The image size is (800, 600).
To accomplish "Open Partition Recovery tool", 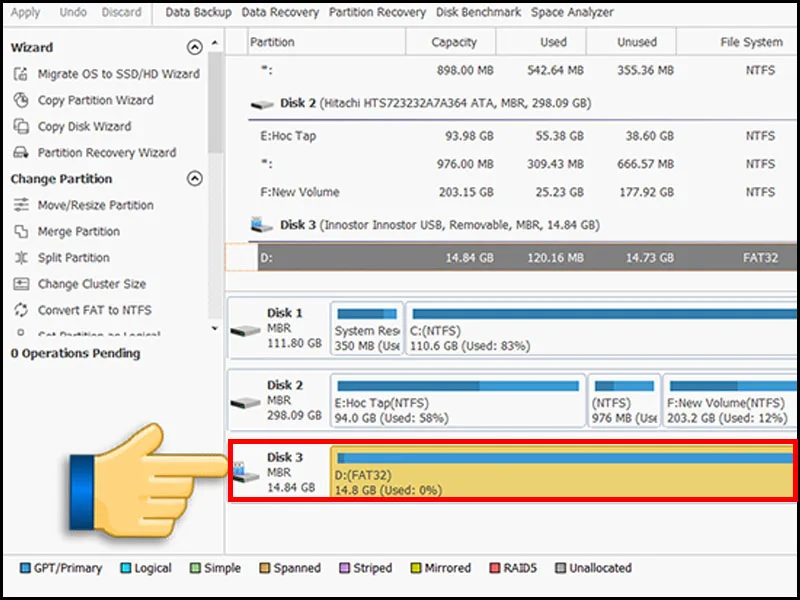I will (377, 12).
